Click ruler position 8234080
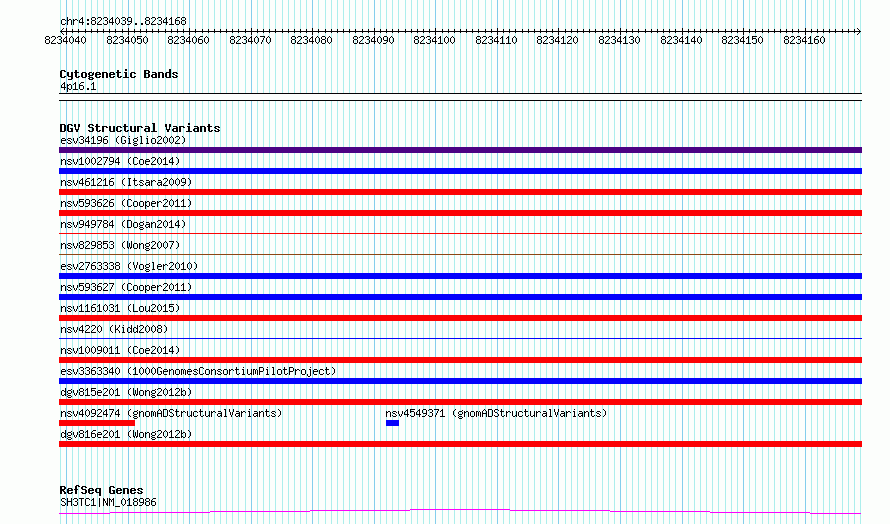This screenshot has height=524, width=890. pos(312,40)
